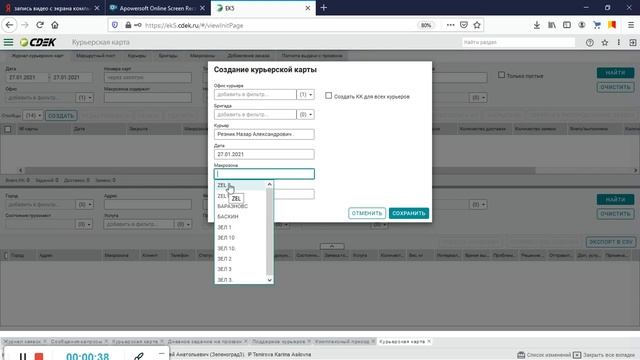Open the Firefox application menu
The height and width of the screenshot is (360, 640).
pos(631,25)
